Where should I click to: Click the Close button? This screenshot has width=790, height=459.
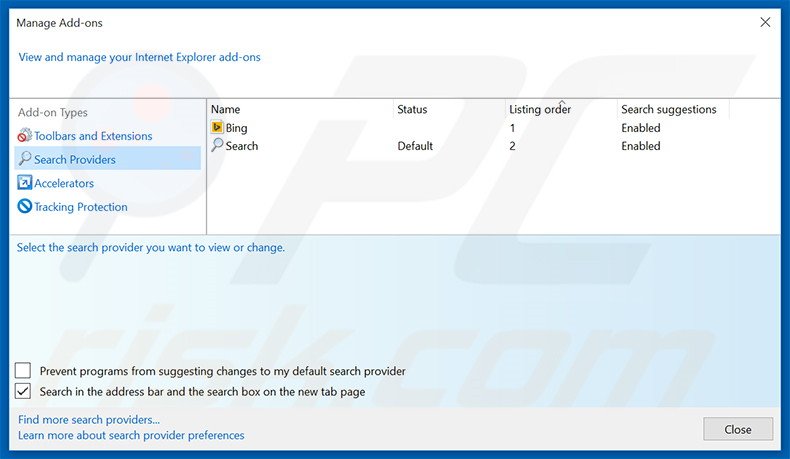click(738, 429)
